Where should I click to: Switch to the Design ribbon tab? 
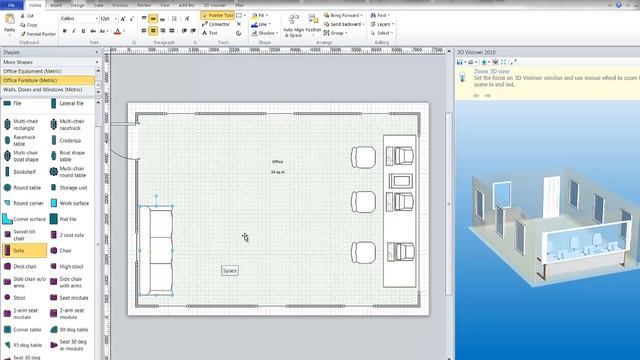pos(77,5)
